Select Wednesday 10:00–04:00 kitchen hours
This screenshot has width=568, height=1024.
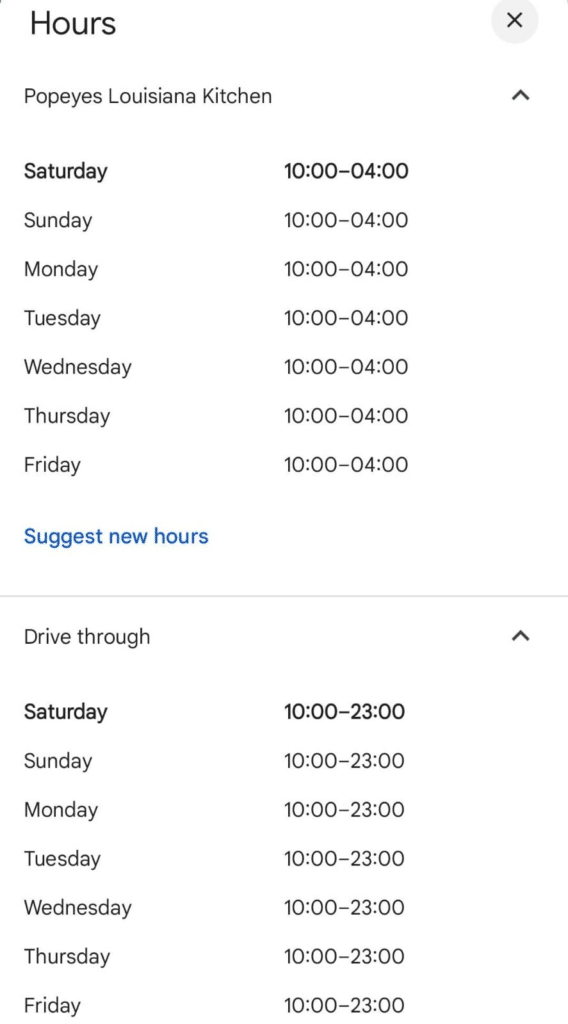point(216,367)
